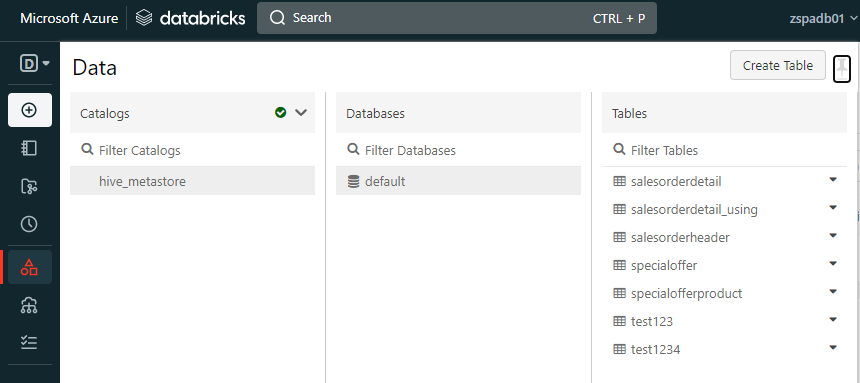Click the table icon beside salesorderdetail

(619, 181)
